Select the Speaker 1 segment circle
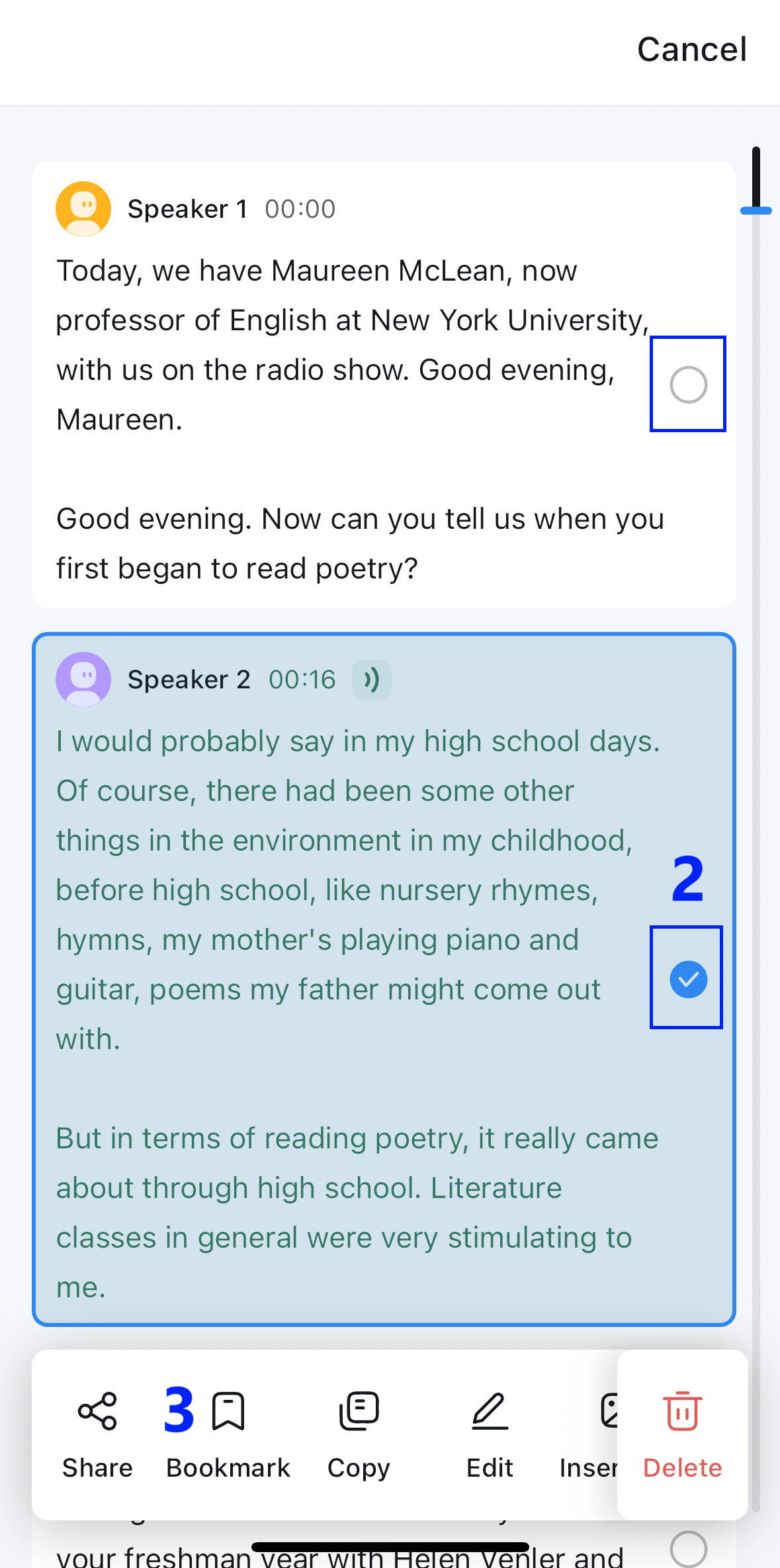 688,385
